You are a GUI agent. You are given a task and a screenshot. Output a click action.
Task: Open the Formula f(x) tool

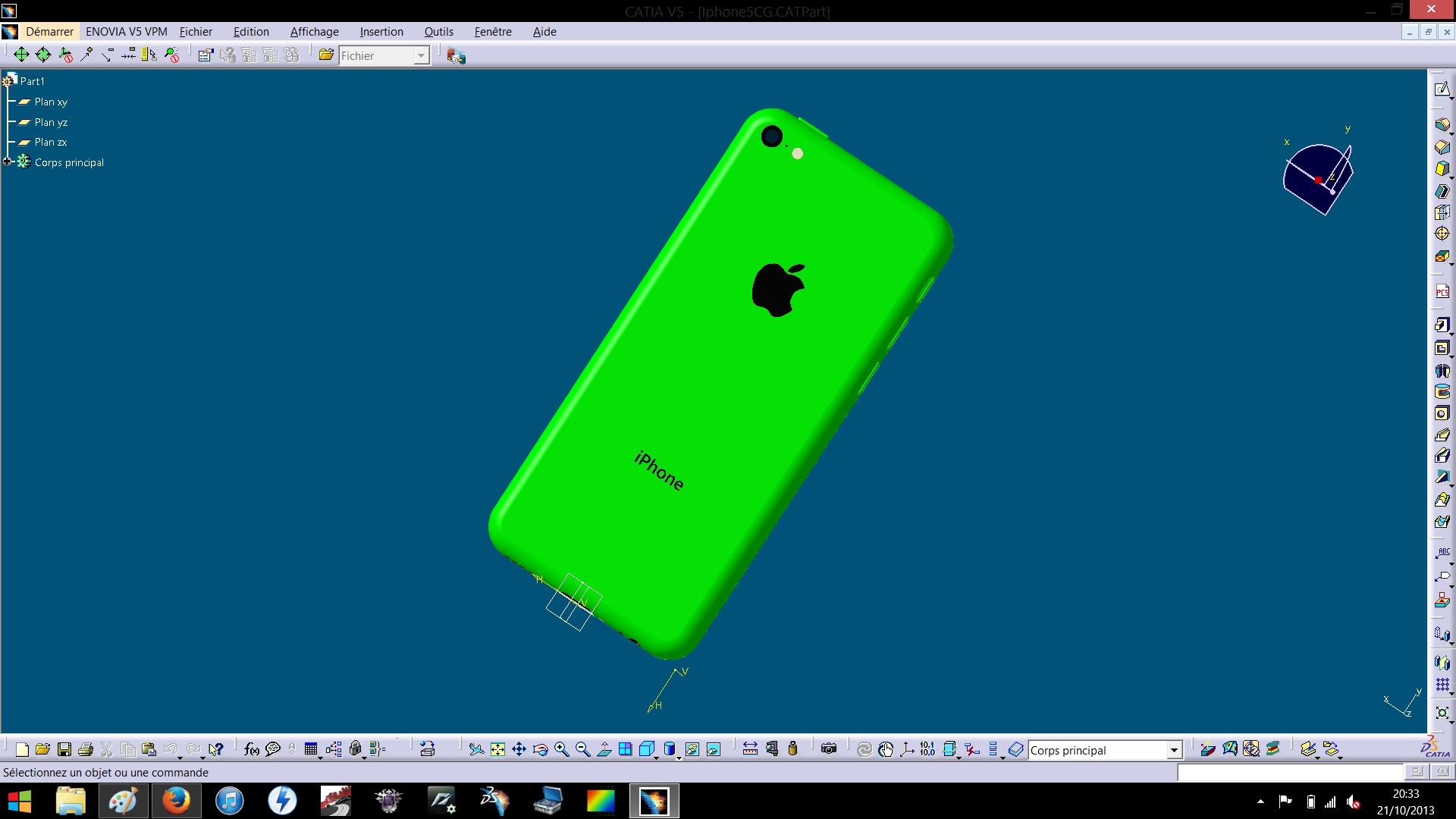tap(252, 750)
